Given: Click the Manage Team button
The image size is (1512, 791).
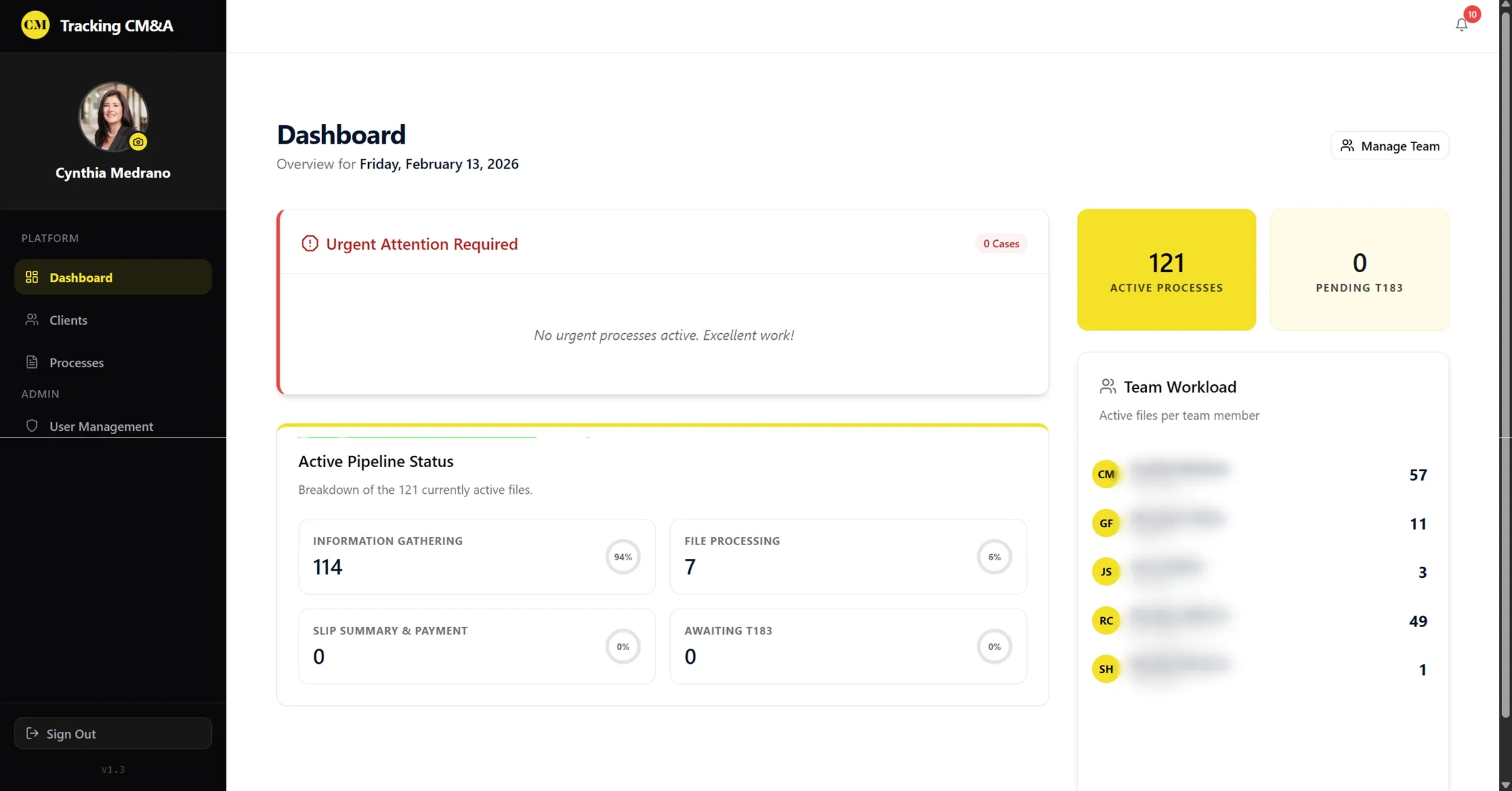Looking at the screenshot, I should [x=1389, y=145].
